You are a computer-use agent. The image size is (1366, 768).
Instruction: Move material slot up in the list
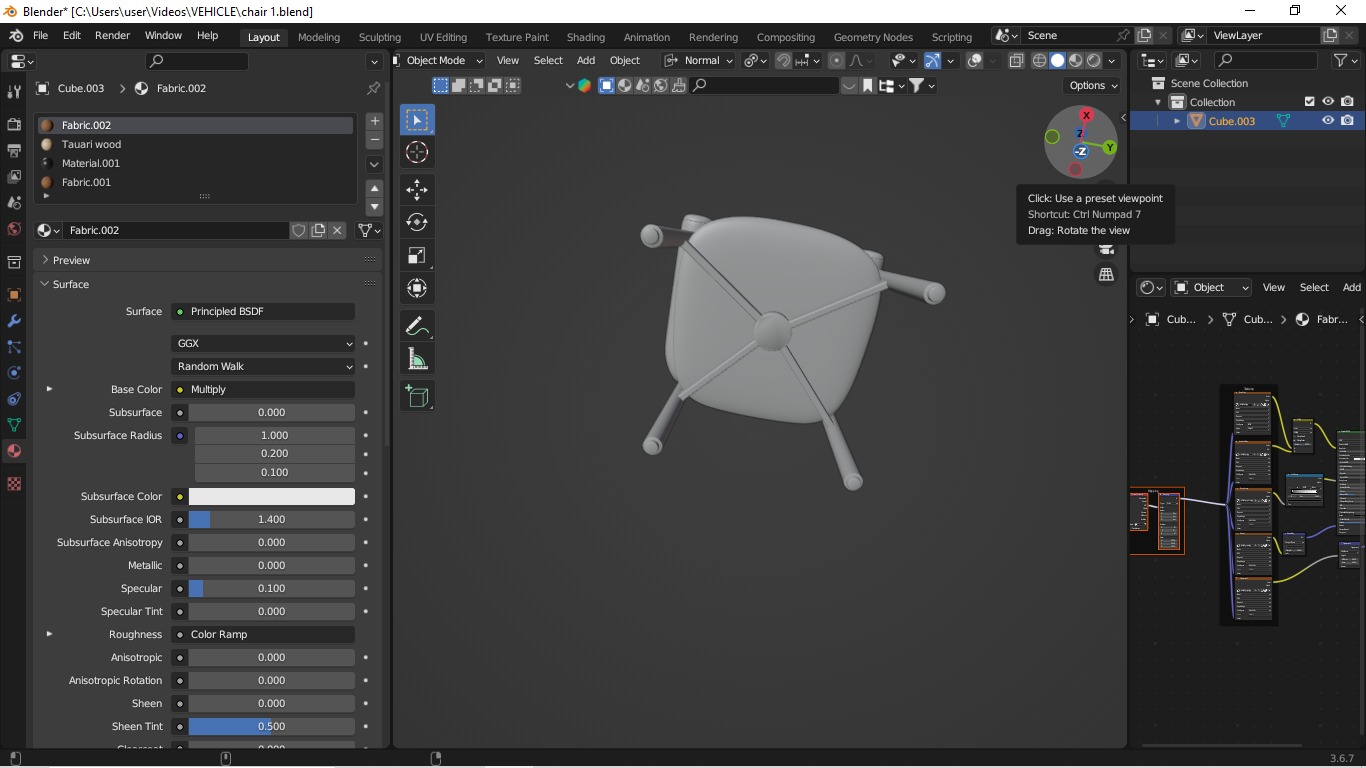[375, 189]
